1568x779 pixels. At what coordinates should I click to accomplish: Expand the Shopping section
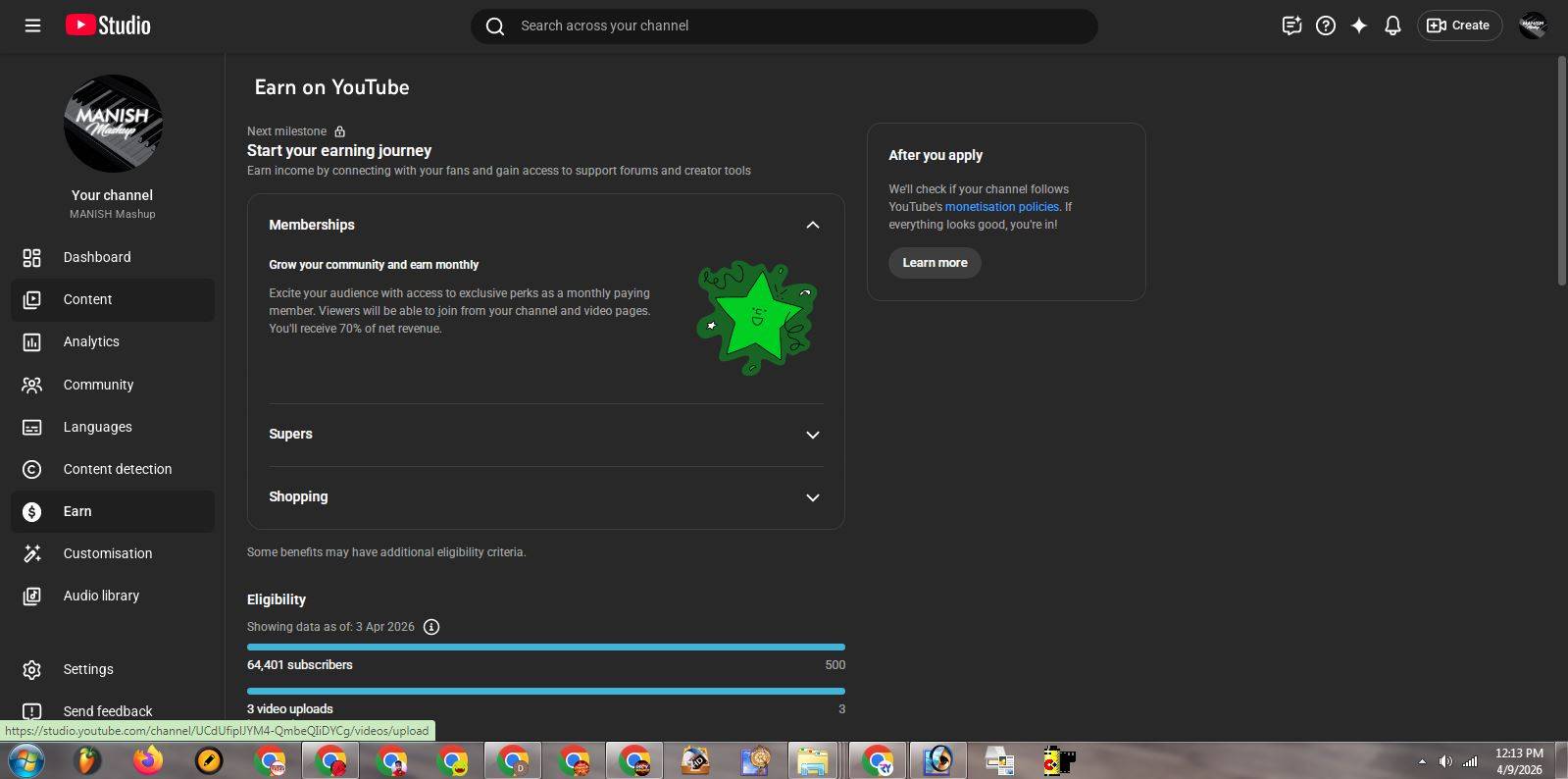click(x=812, y=497)
